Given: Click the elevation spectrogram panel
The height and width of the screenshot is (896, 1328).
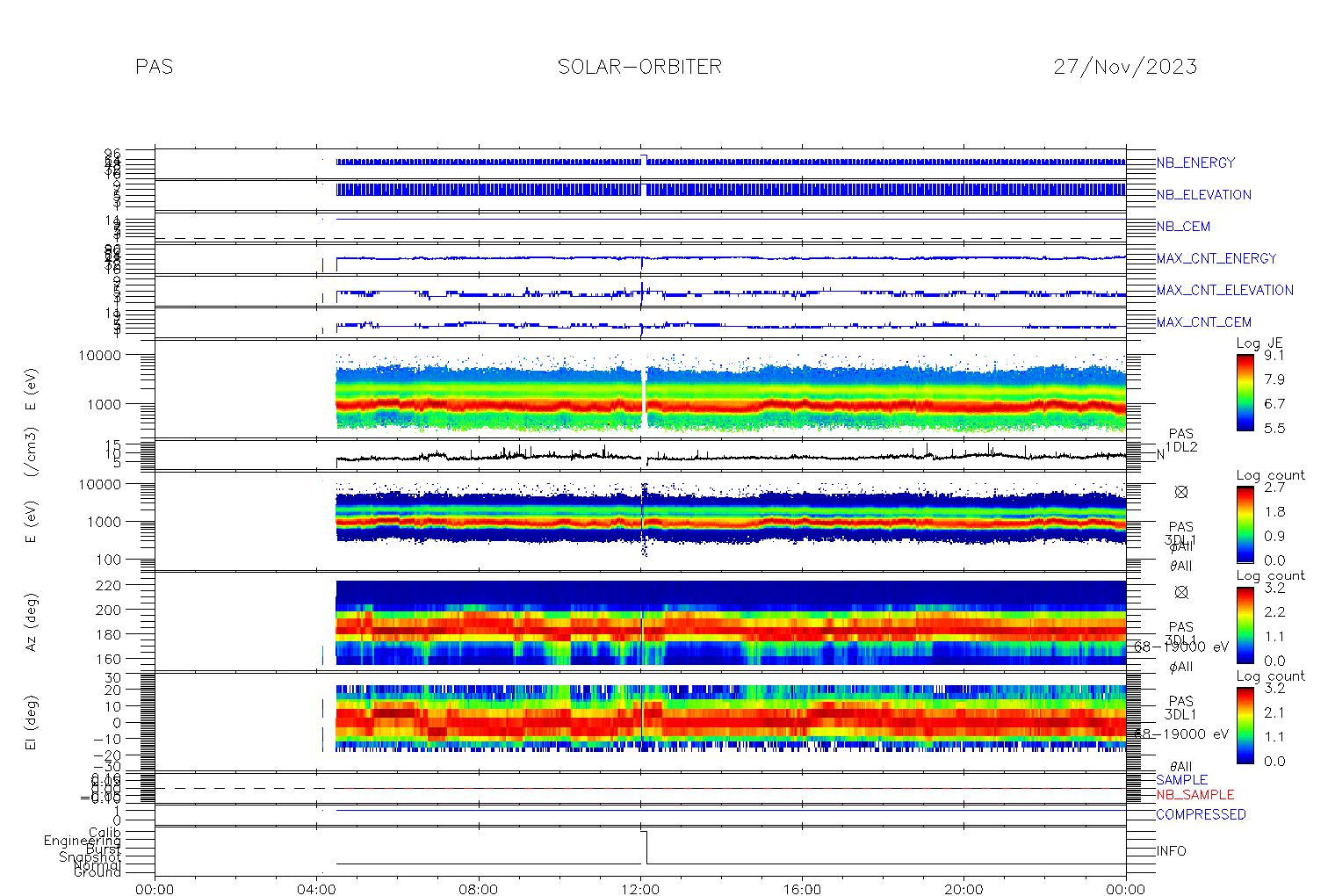Looking at the screenshot, I should (640, 720).
